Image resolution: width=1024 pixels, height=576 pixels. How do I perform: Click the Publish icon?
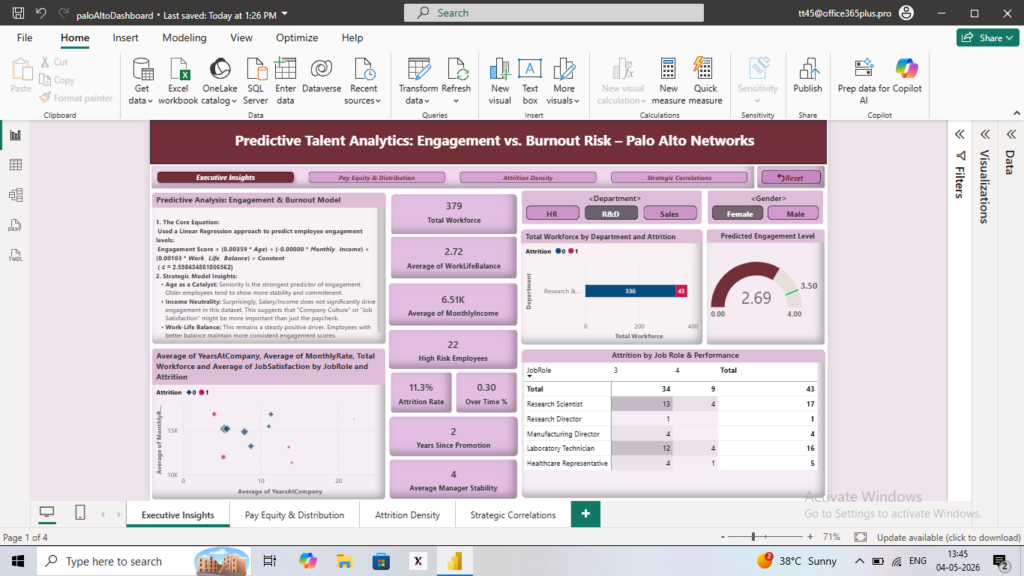[808, 69]
